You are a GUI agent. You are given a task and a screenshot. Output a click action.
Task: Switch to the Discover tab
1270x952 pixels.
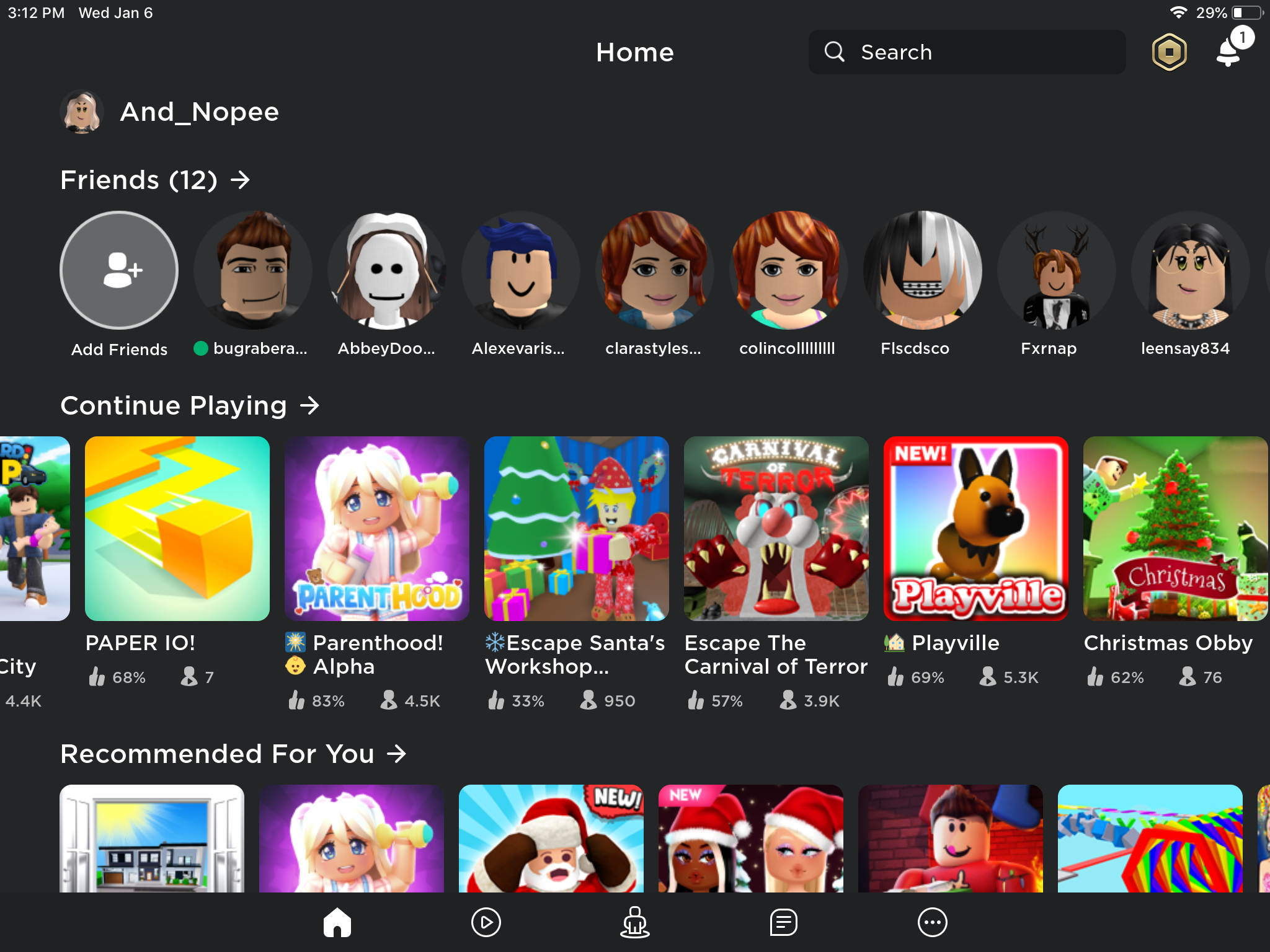[486, 922]
